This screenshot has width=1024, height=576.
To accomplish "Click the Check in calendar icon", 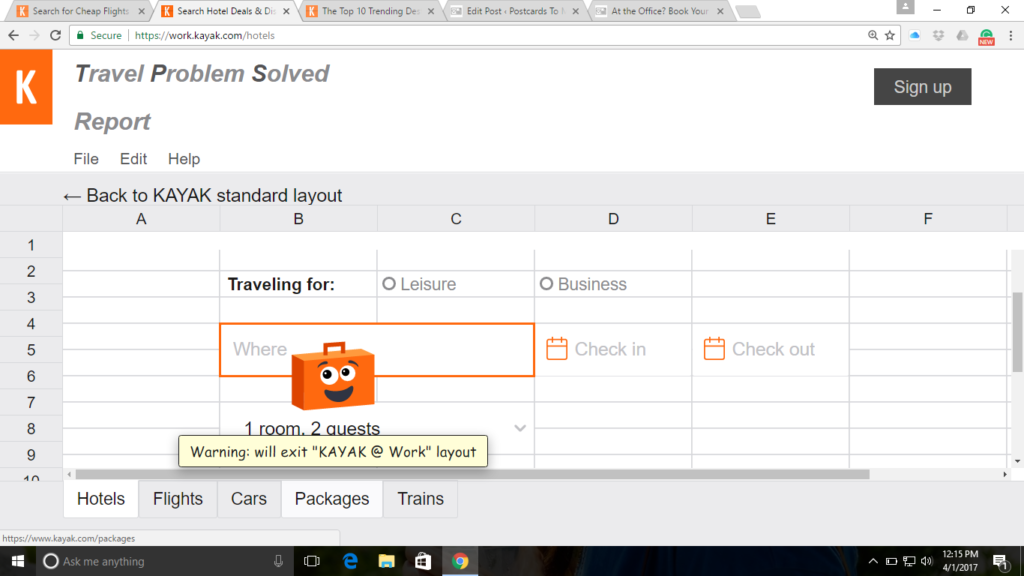I will pyautogui.click(x=557, y=349).
